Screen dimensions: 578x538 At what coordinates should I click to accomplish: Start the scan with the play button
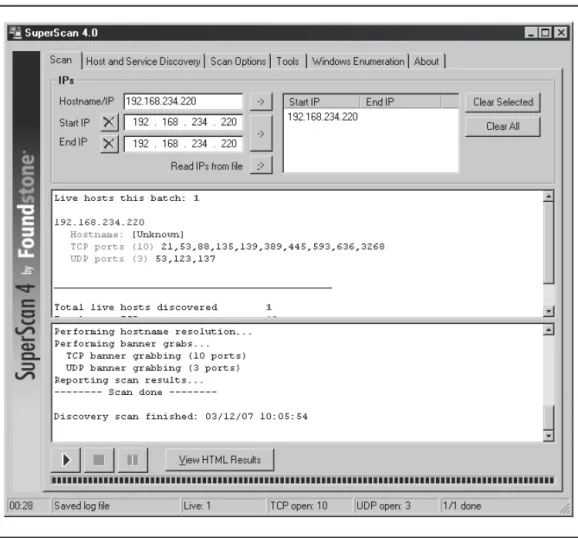(x=66, y=460)
